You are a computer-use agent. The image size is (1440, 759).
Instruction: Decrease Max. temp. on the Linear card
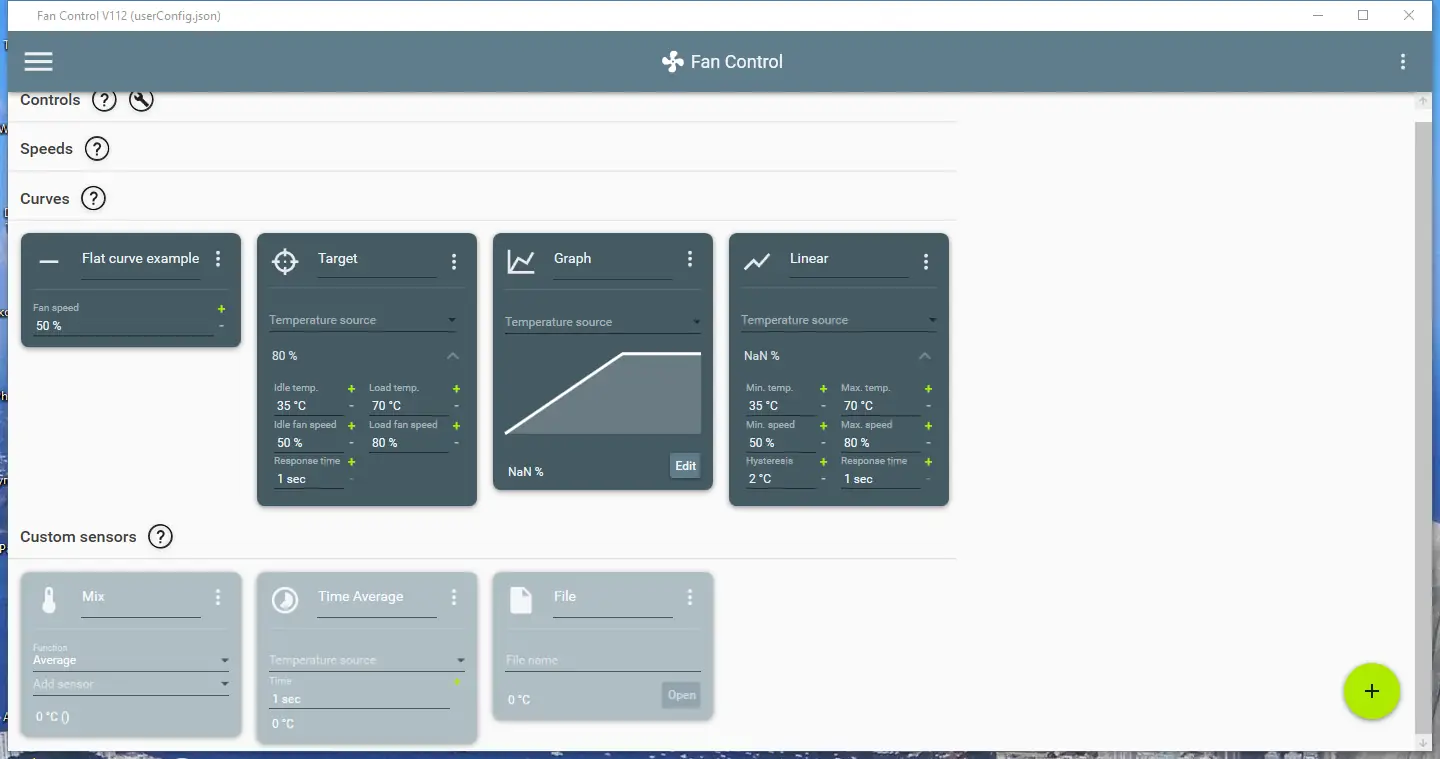[x=928, y=406]
